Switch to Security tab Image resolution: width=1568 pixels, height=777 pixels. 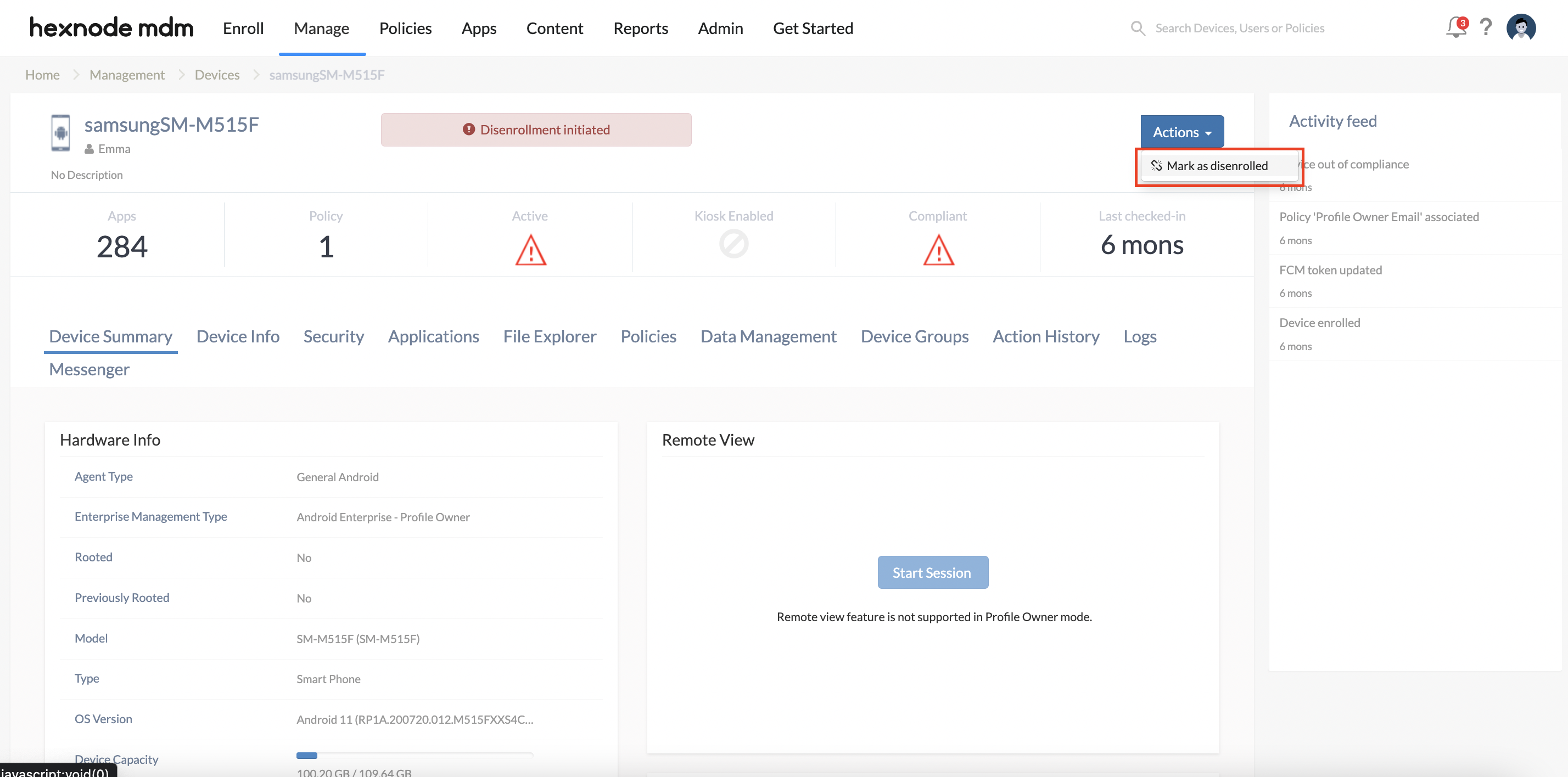(x=334, y=336)
